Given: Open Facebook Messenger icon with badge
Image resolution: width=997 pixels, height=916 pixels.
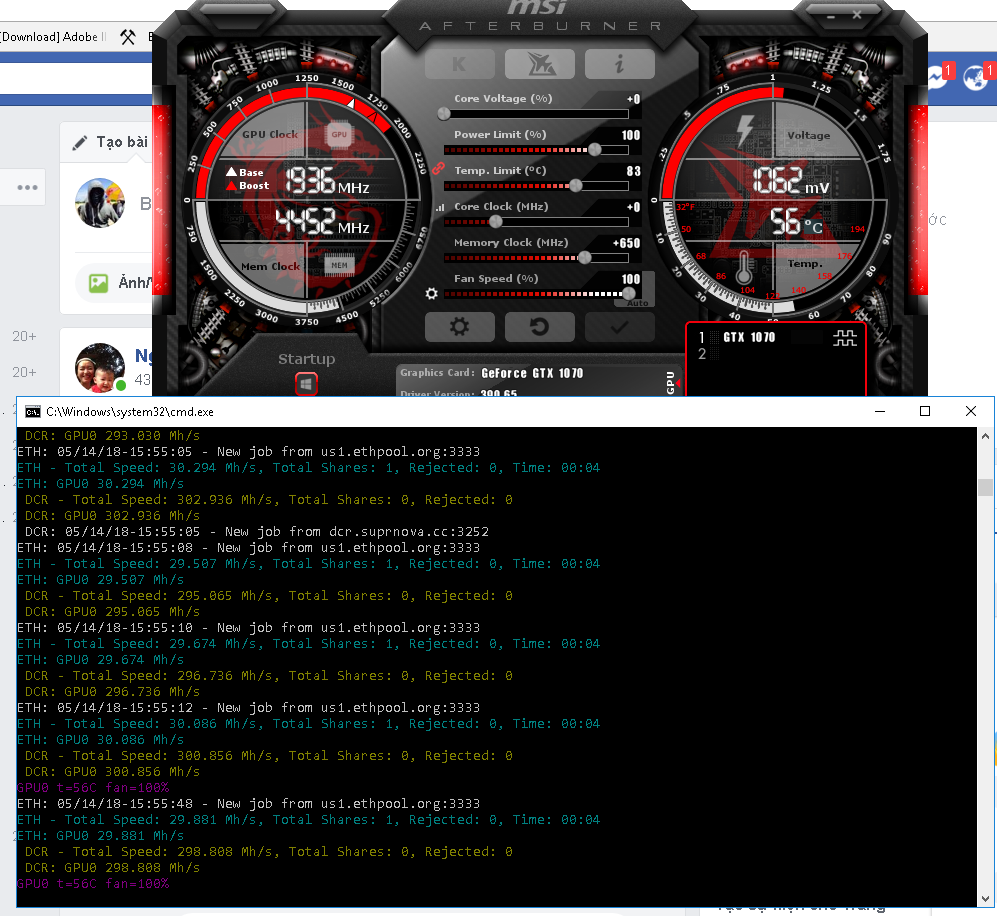Looking at the screenshot, I should tap(939, 77).
